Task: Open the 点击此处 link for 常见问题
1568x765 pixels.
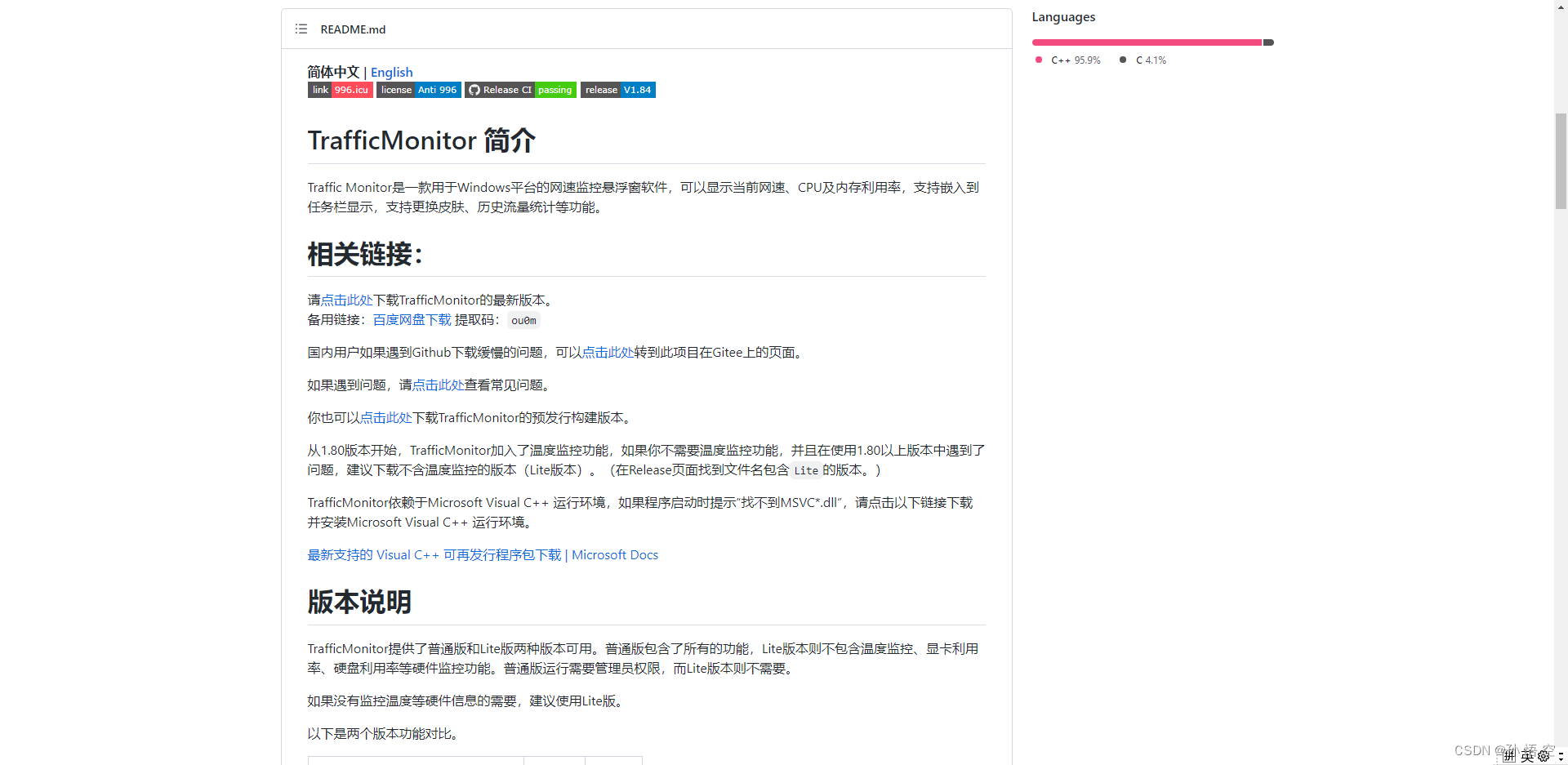Action: tap(438, 385)
